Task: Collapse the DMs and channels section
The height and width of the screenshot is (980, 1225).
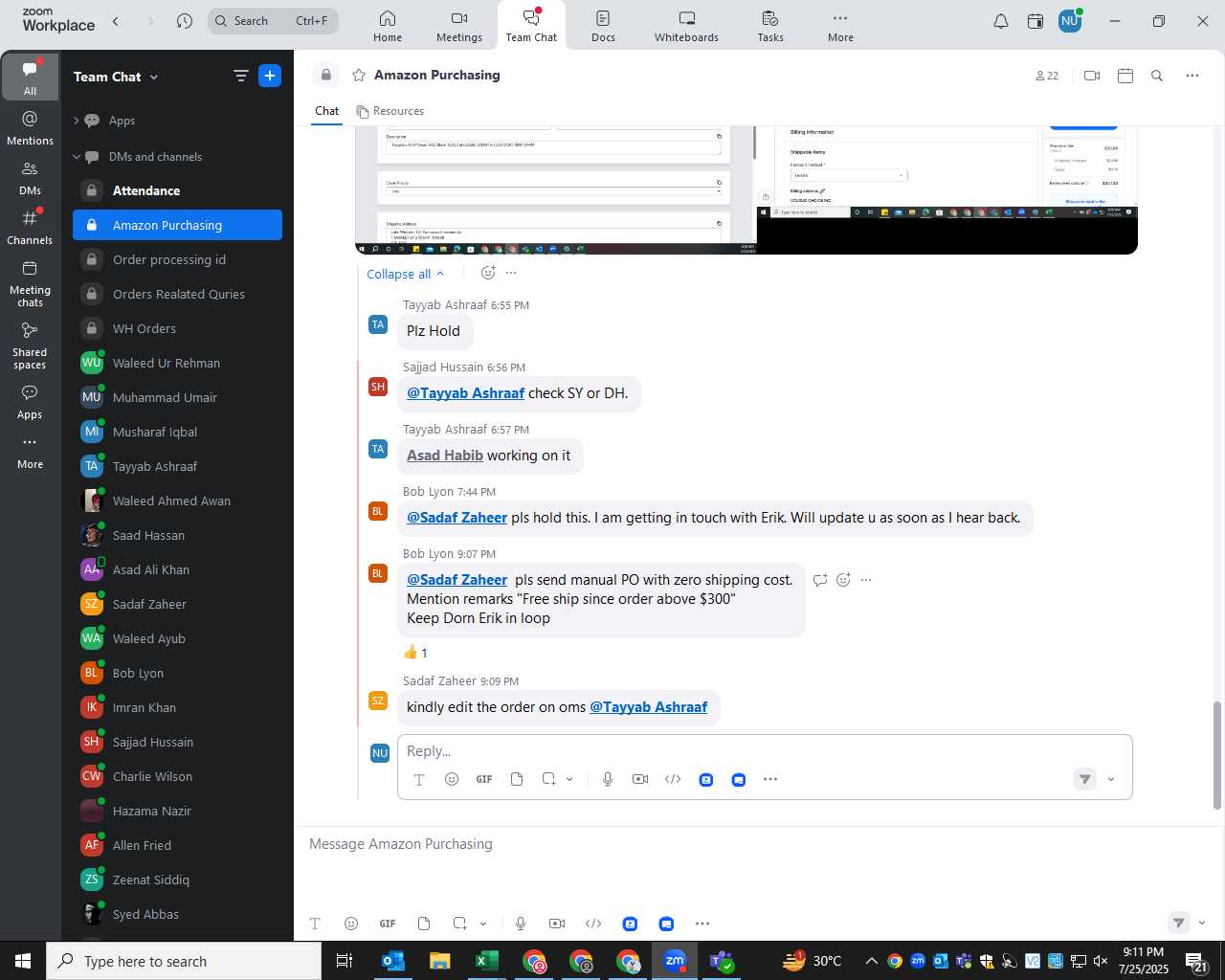Action: [77, 157]
